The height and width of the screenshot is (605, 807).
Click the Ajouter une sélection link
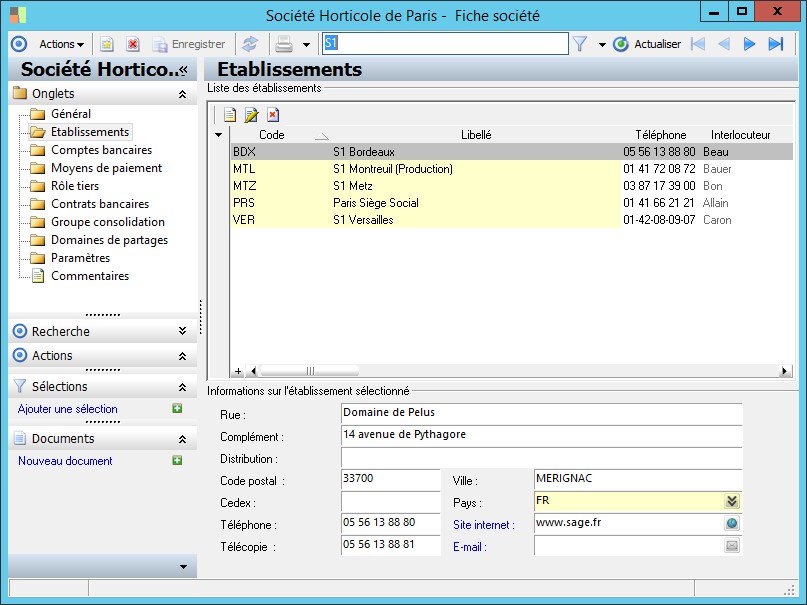click(x=68, y=409)
